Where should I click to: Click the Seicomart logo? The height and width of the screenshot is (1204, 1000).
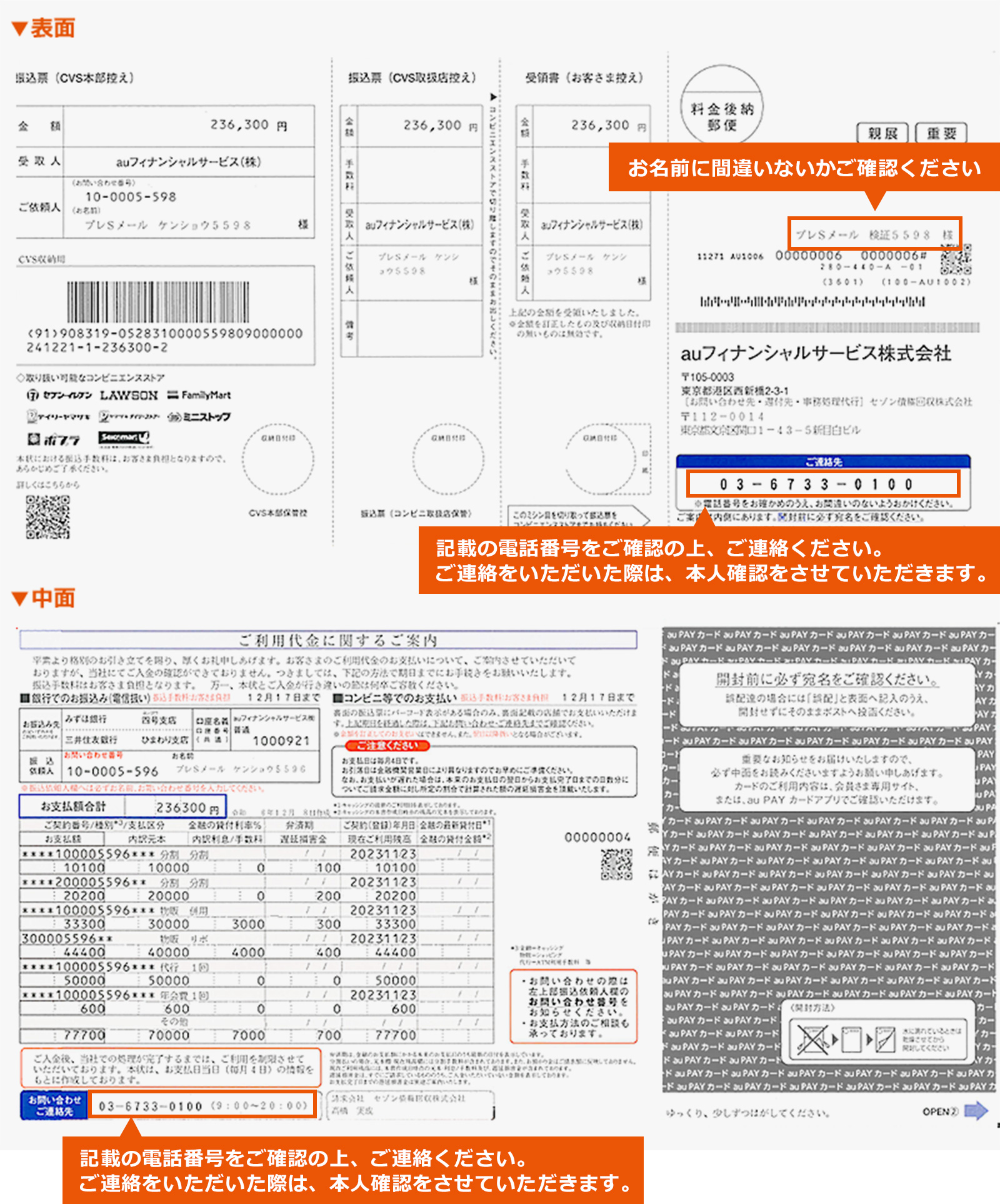pyautogui.click(x=124, y=438)
